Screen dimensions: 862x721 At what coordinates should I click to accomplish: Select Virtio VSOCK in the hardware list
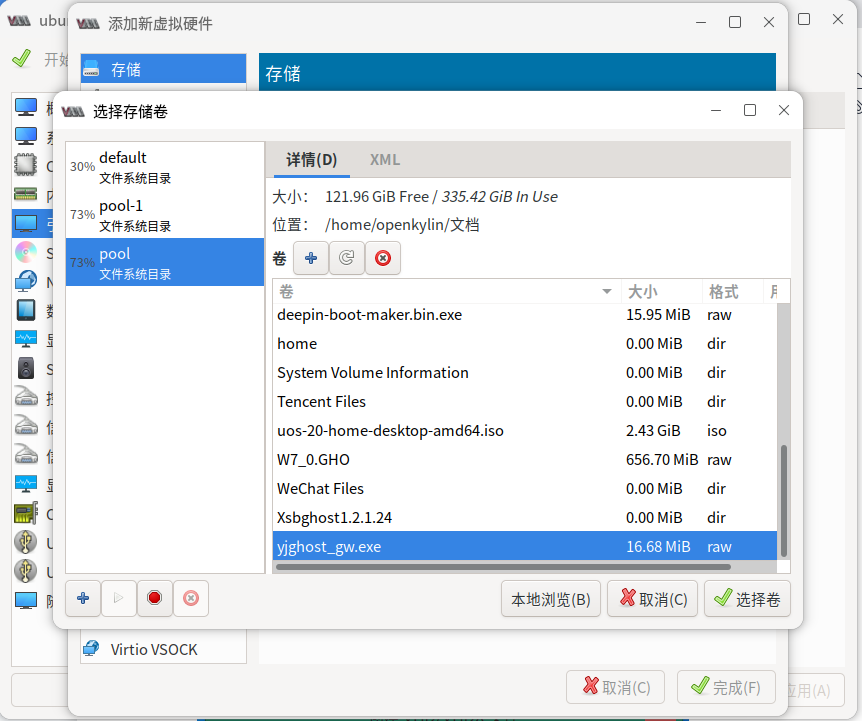[150, 648]
